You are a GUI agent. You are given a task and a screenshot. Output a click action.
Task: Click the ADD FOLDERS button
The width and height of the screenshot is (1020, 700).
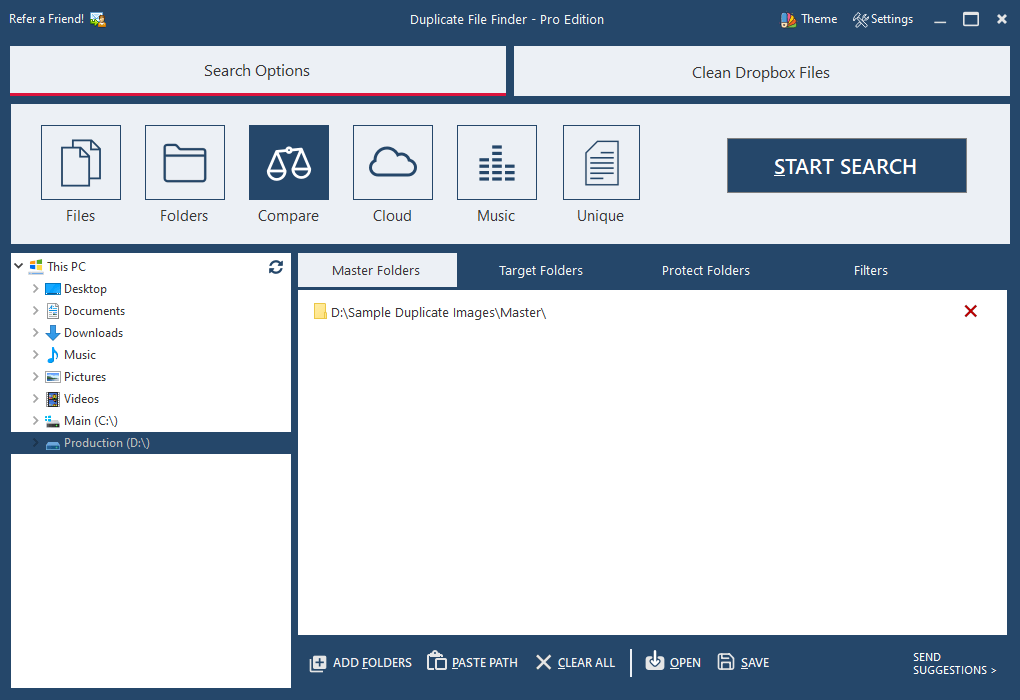[x=361, y=662]
